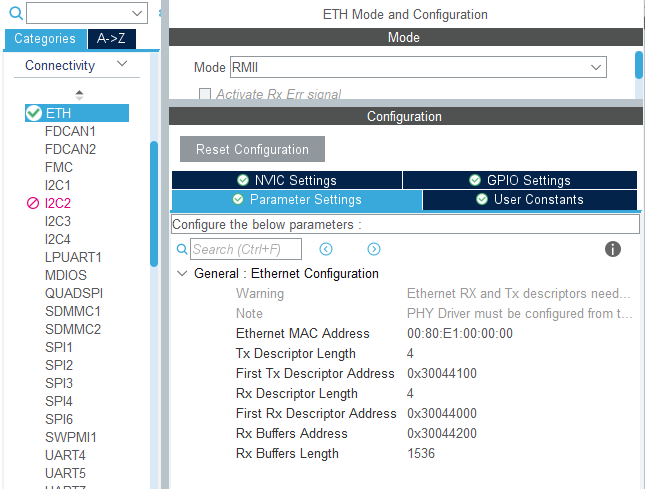Select the disabled I2C2 peripheral
The height and width of the screenshot is (489, 645).
[x=58, y=203]
